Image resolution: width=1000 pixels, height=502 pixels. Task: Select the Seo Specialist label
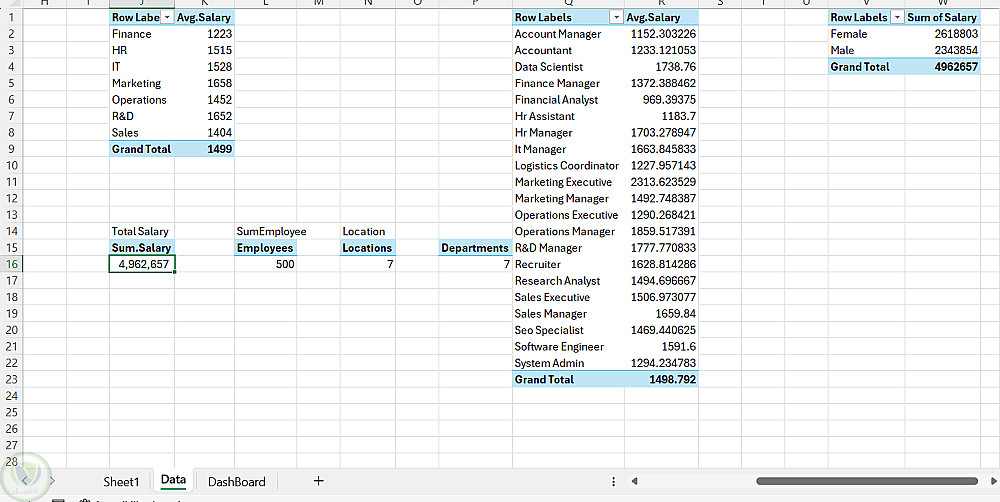[x=568, y=330]
